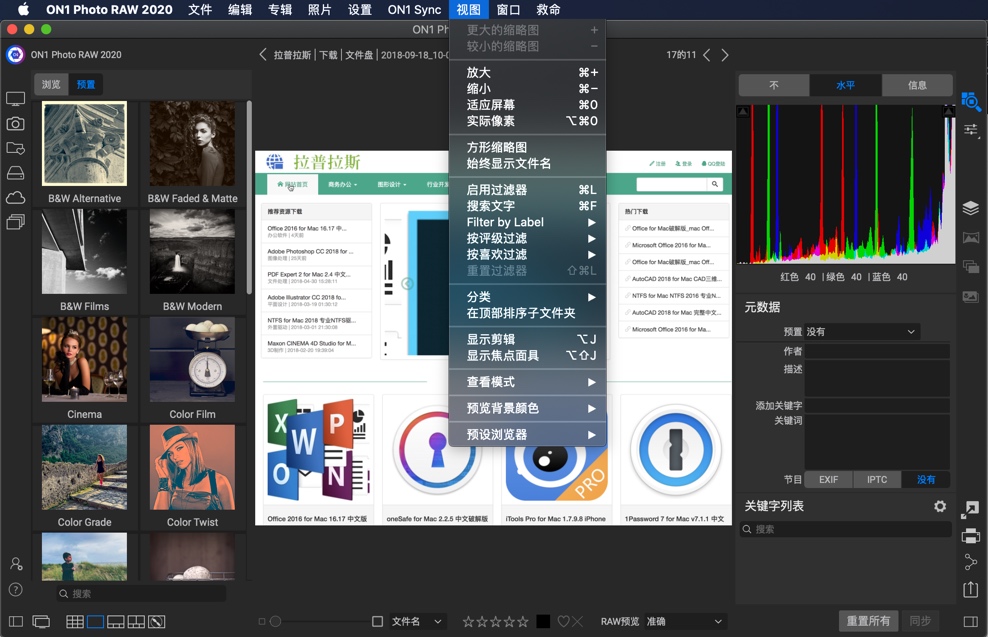Switch to single detail view layout

[x=95, y=622]
